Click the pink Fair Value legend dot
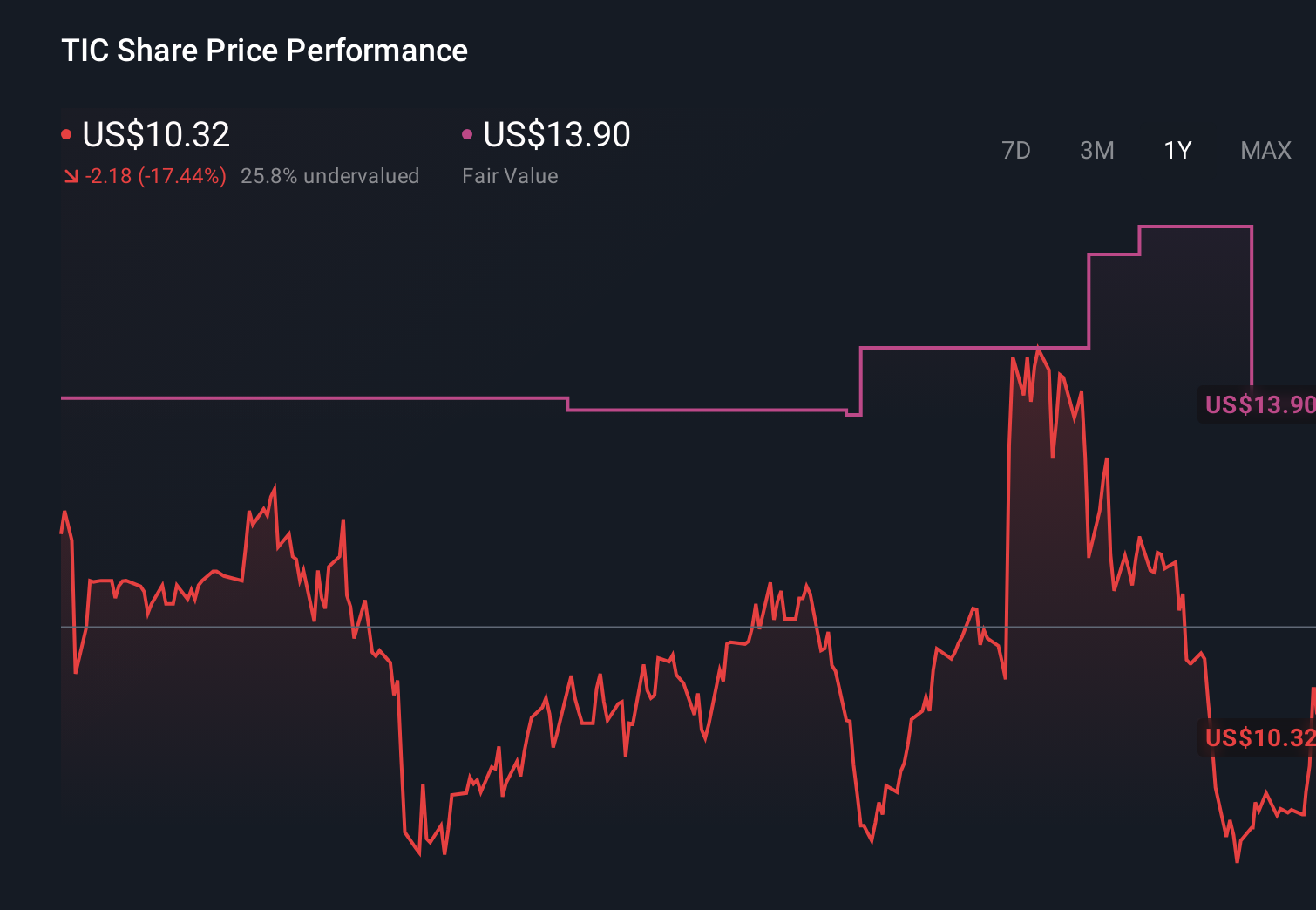Viewport: 1316px width, 910px height. [467, 133]
